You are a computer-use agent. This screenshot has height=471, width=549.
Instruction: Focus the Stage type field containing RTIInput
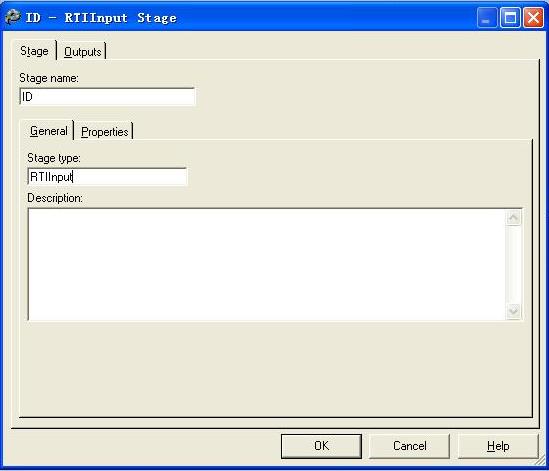pyautogui.click(x=107, y=176)
